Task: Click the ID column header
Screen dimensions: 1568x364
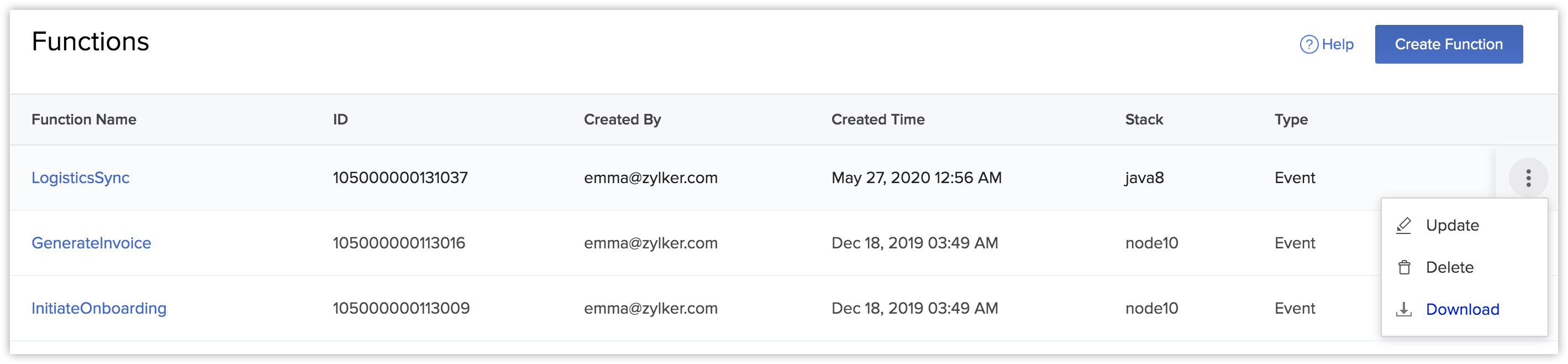Action: (340, 119)
